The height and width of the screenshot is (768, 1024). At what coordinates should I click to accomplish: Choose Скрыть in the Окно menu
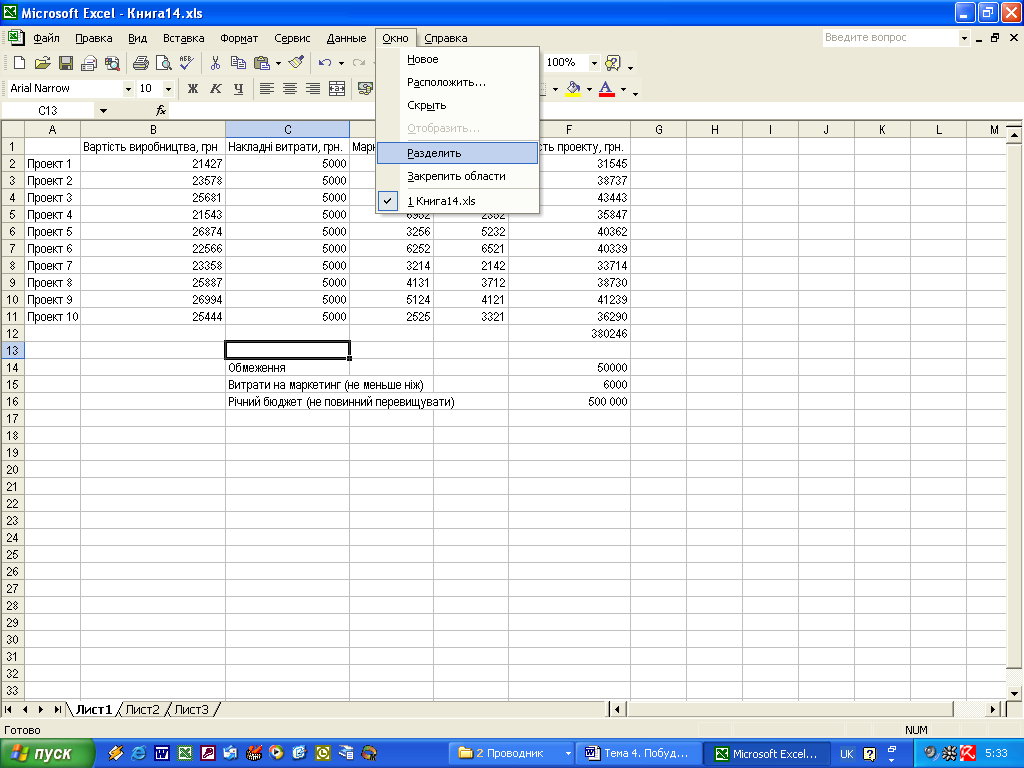point(458,105)
